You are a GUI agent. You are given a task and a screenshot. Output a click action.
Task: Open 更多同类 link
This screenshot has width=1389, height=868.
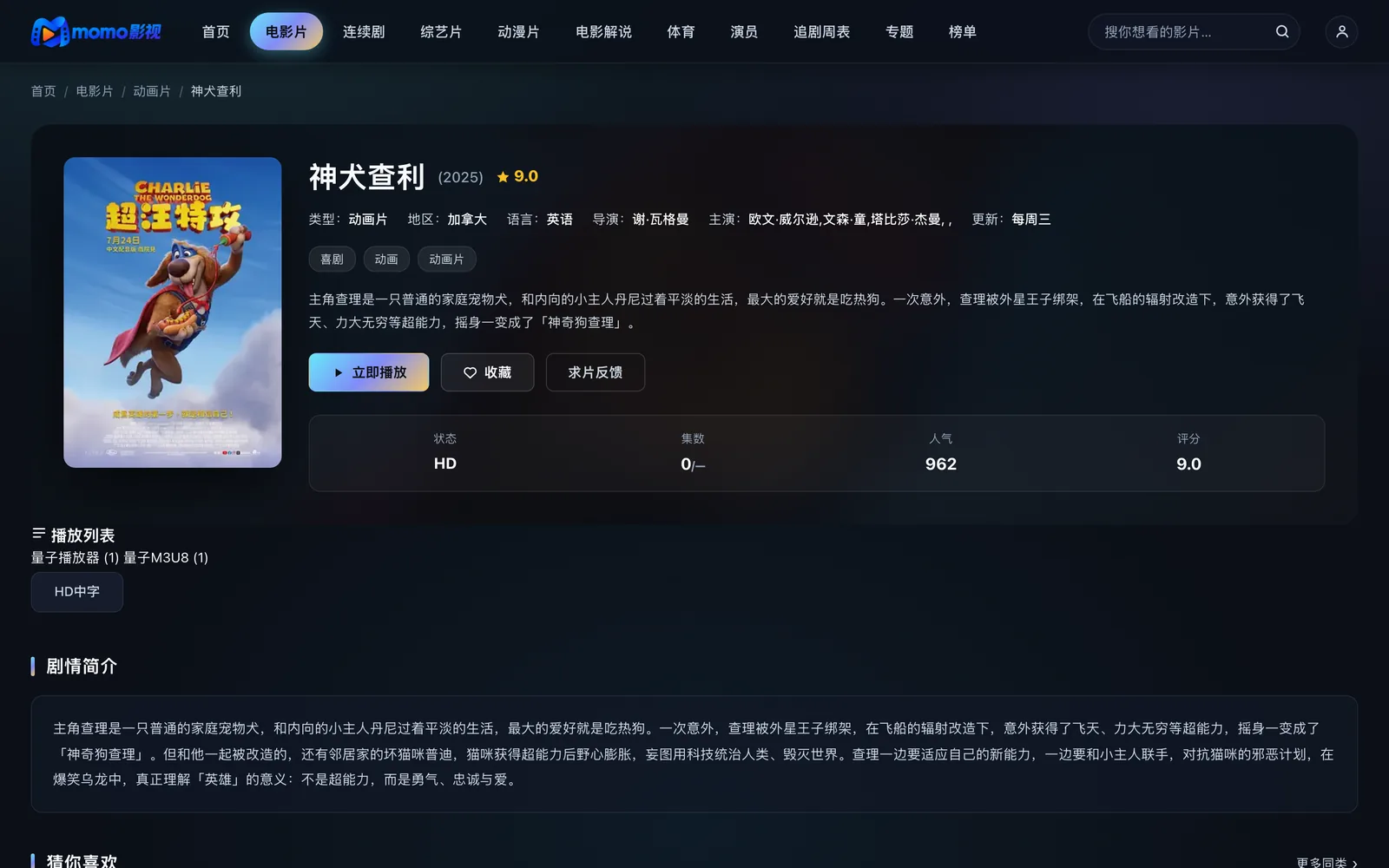point(1326,863)
